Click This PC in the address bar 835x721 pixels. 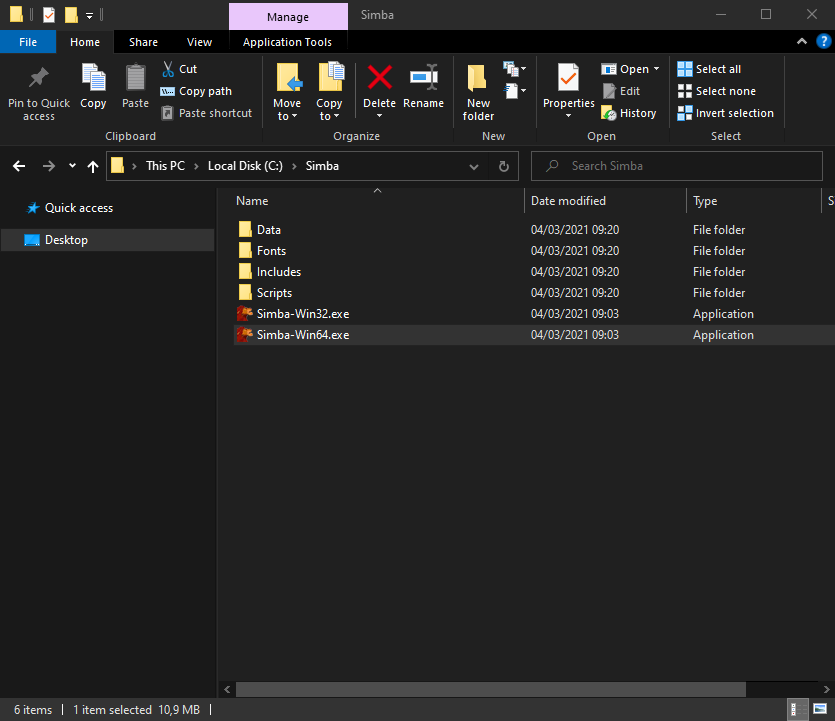coord(165,166)
